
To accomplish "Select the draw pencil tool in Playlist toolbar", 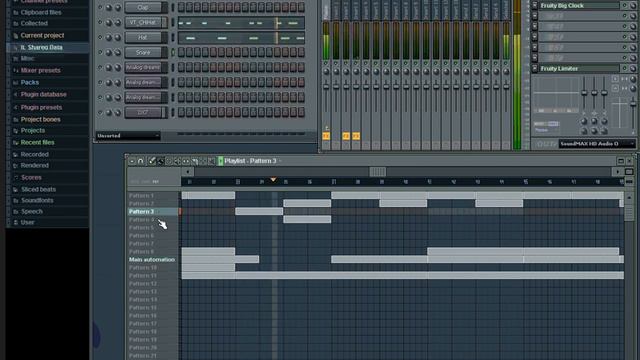I will [151, 161].
